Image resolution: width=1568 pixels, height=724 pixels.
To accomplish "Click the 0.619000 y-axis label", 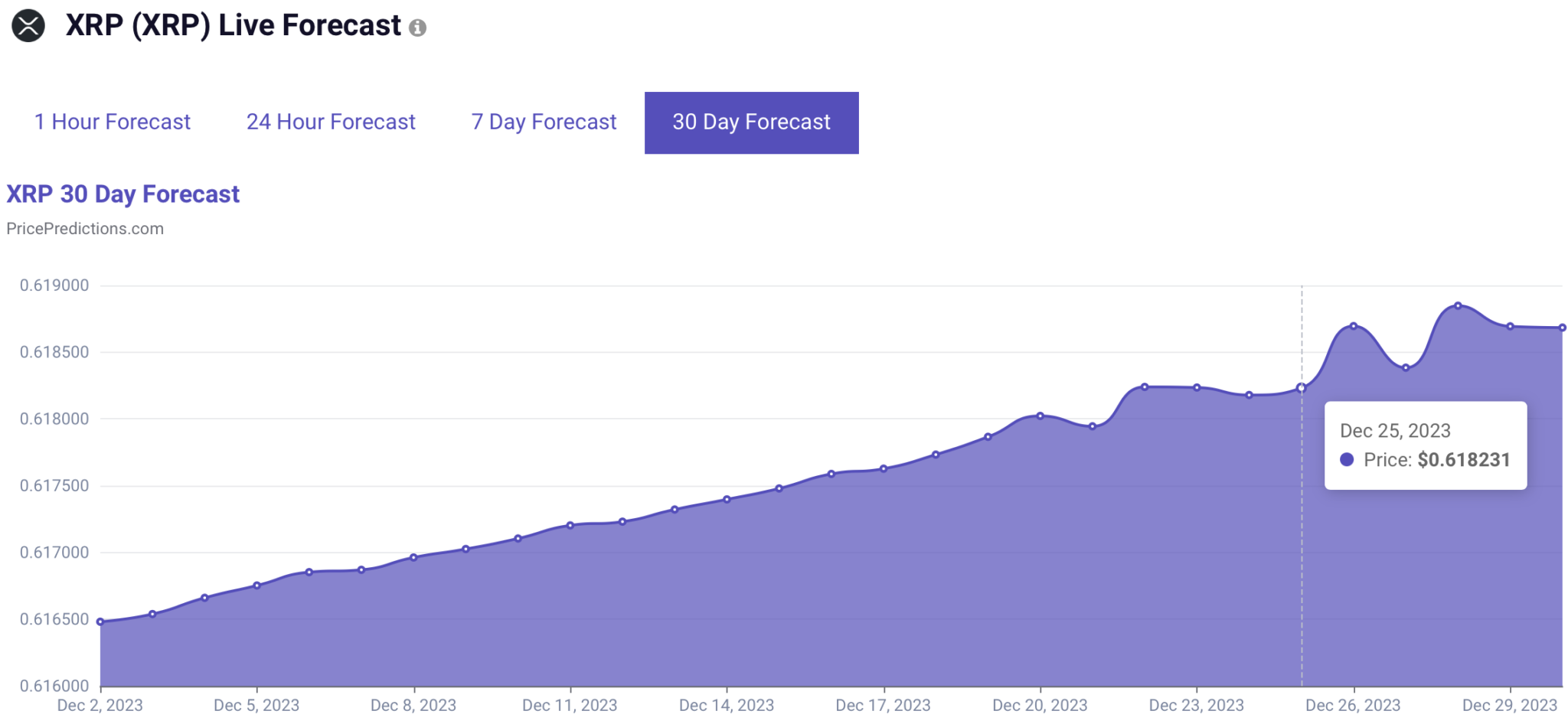I will [x=54, y=285].
